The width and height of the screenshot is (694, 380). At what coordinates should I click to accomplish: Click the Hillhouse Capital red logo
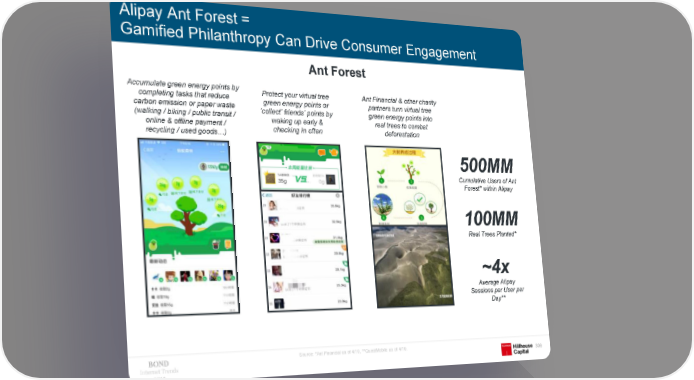pos(506,349)
